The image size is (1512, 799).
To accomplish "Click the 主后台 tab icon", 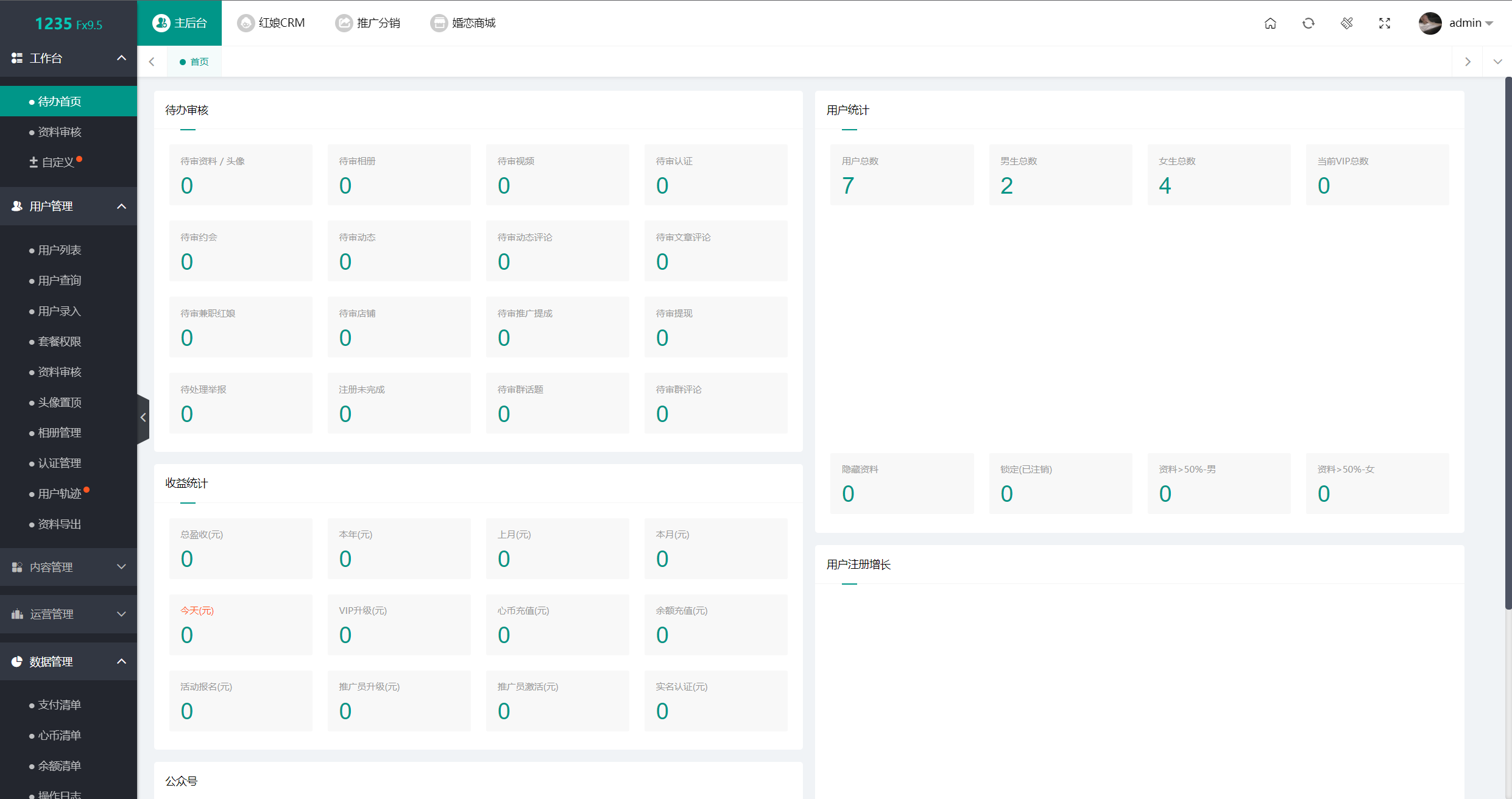I will 159,22.
